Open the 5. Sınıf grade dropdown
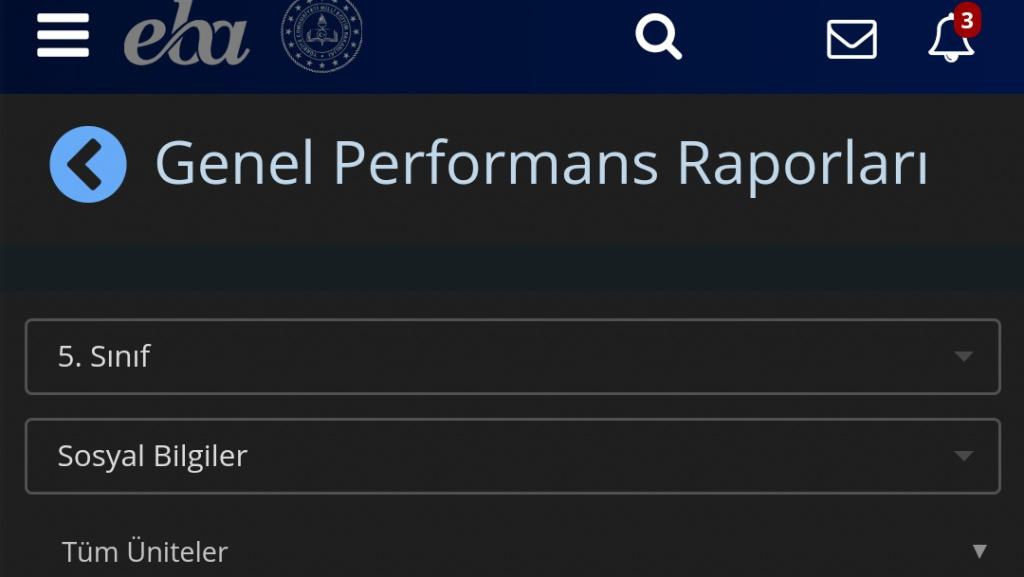 (x=513, y=356)
